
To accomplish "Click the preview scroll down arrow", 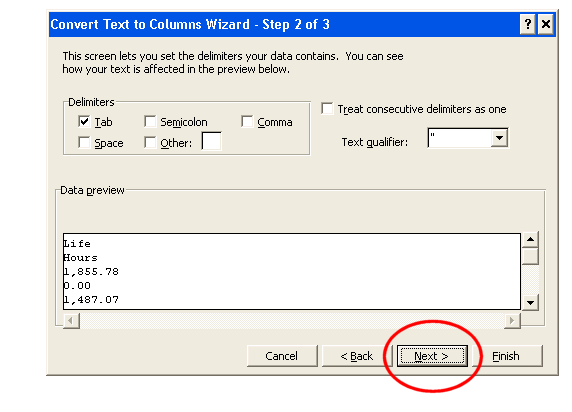I will click(530, 303).
